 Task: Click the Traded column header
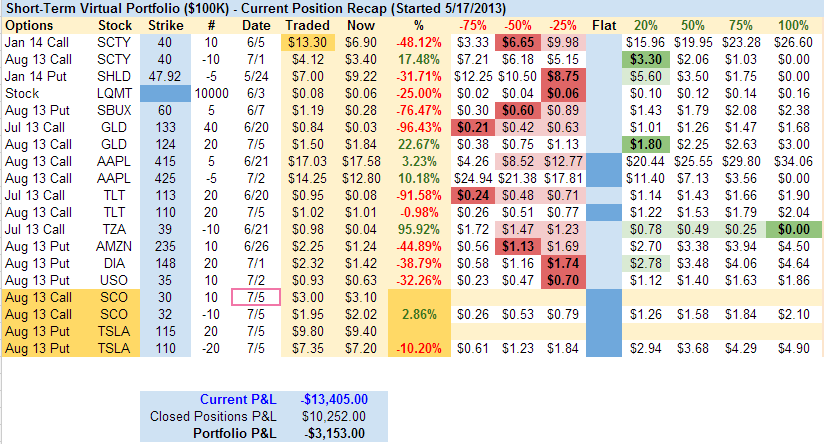[x=304, y=24]
